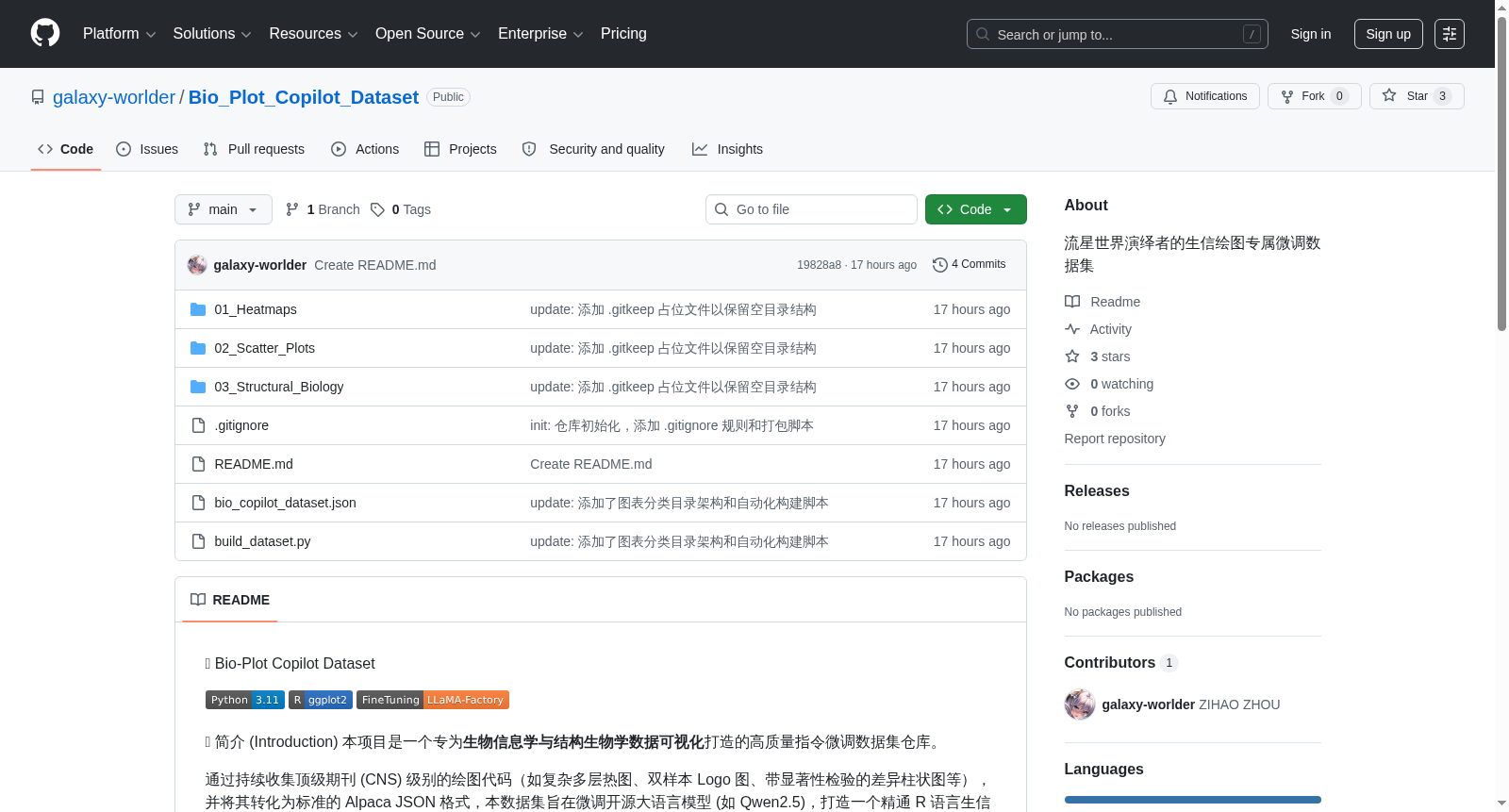This screenshot has width=1509, height=812.
Task: Open the Bio_Plot_Copilot_Dataset repo title link
Action: 304,97
